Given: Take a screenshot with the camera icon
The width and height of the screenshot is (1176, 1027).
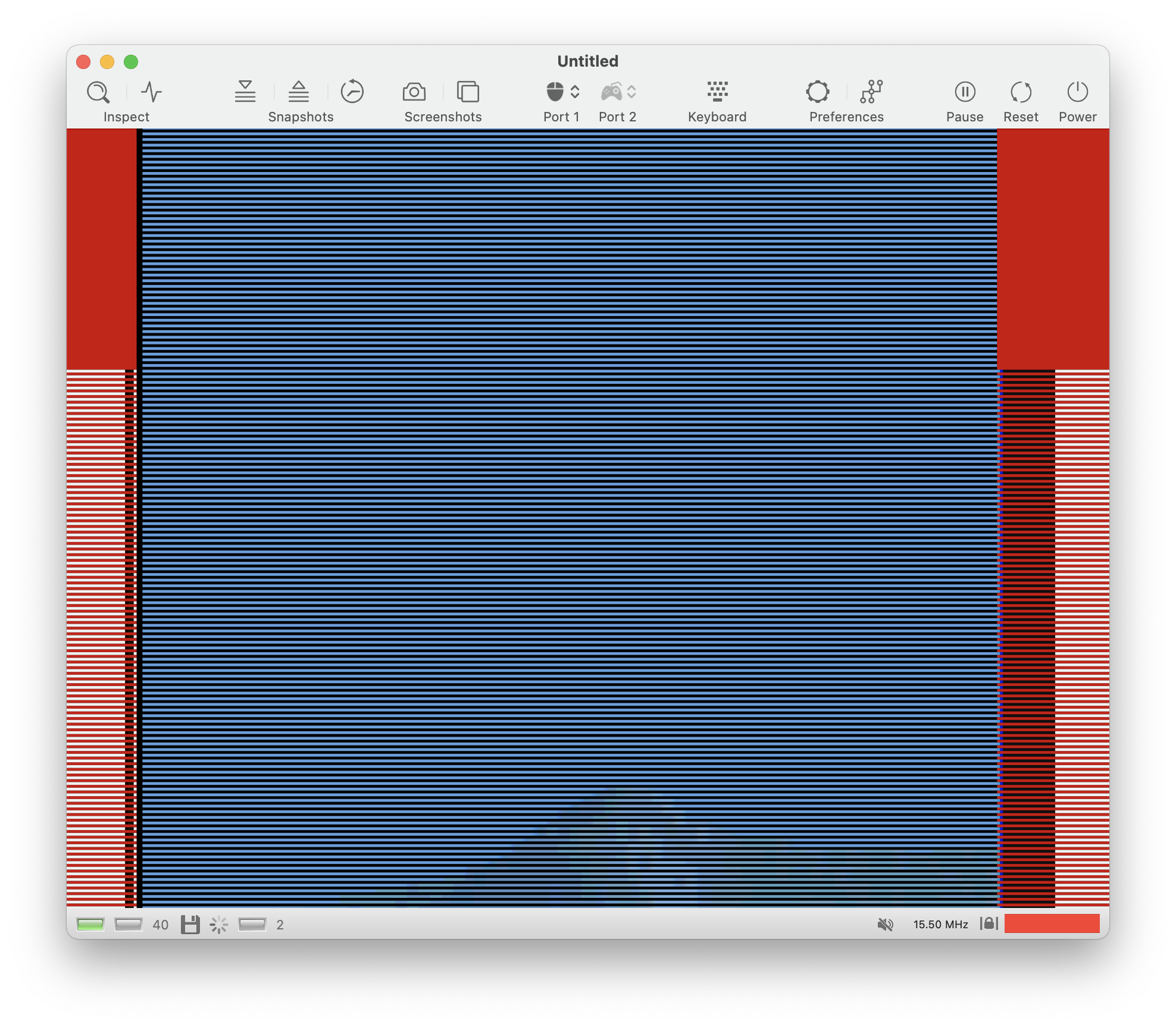Looking at the screenshot, I should tap(414, 92).
